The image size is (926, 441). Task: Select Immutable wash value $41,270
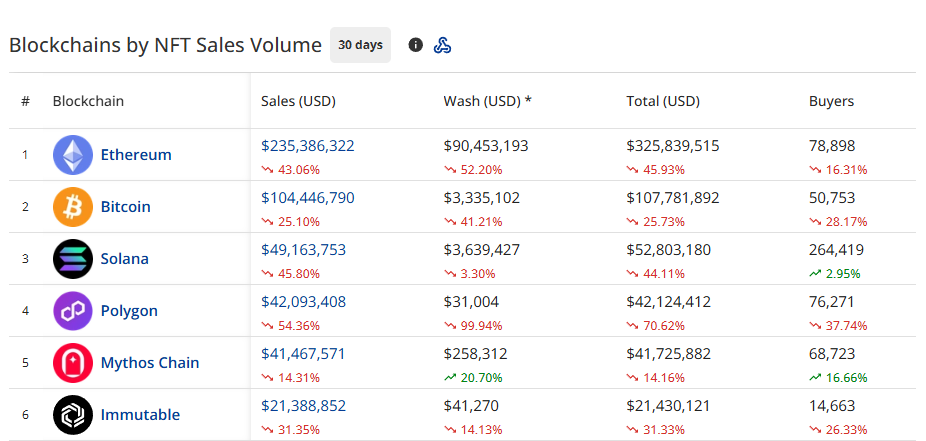click(x=471, y=406)
